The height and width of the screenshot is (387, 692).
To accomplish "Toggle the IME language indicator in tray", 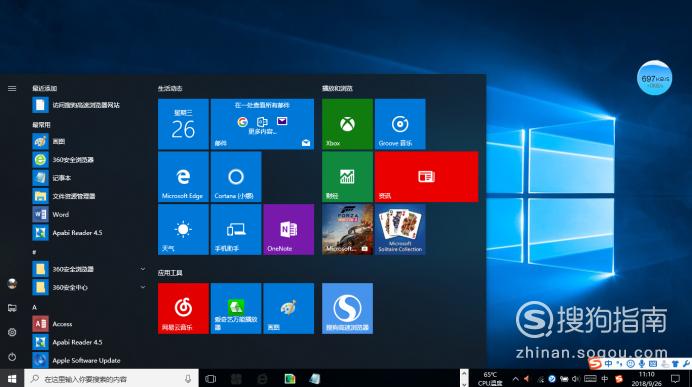I will click(x=605, y=379).
